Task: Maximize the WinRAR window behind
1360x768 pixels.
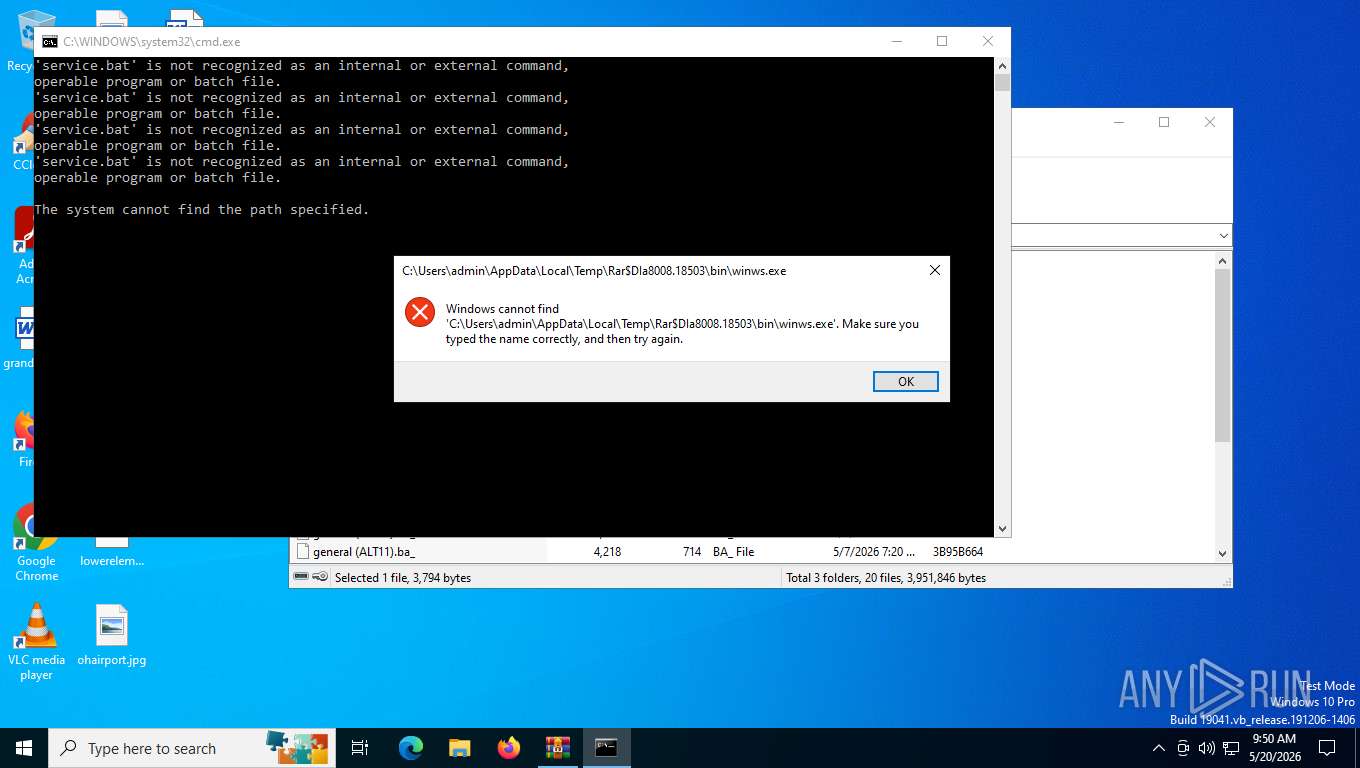Action: tap(1163, 122)
